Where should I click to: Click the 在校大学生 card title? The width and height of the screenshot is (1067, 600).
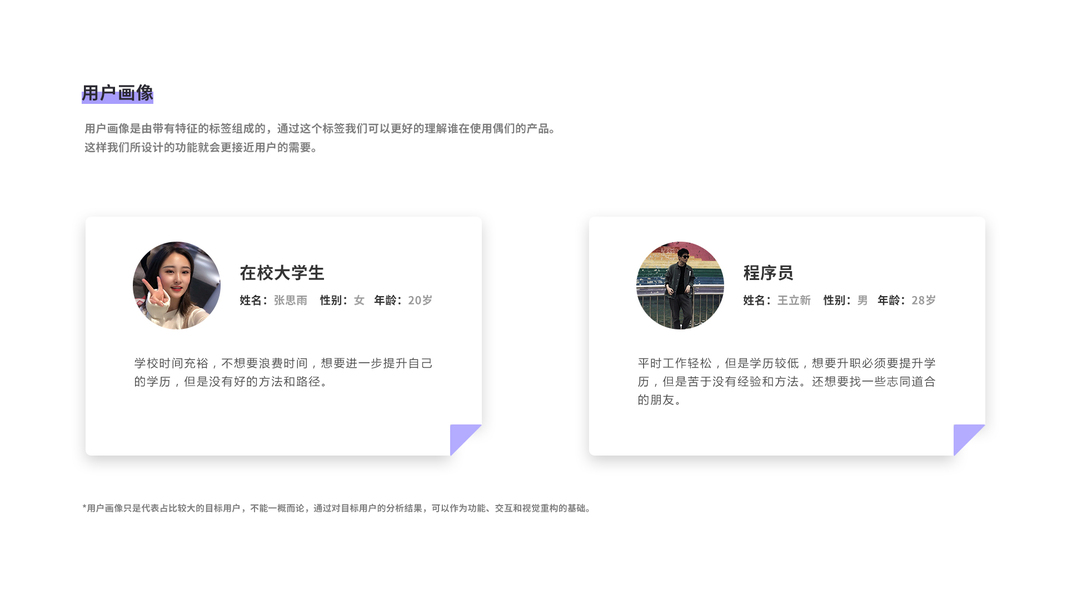pos(282,273)
